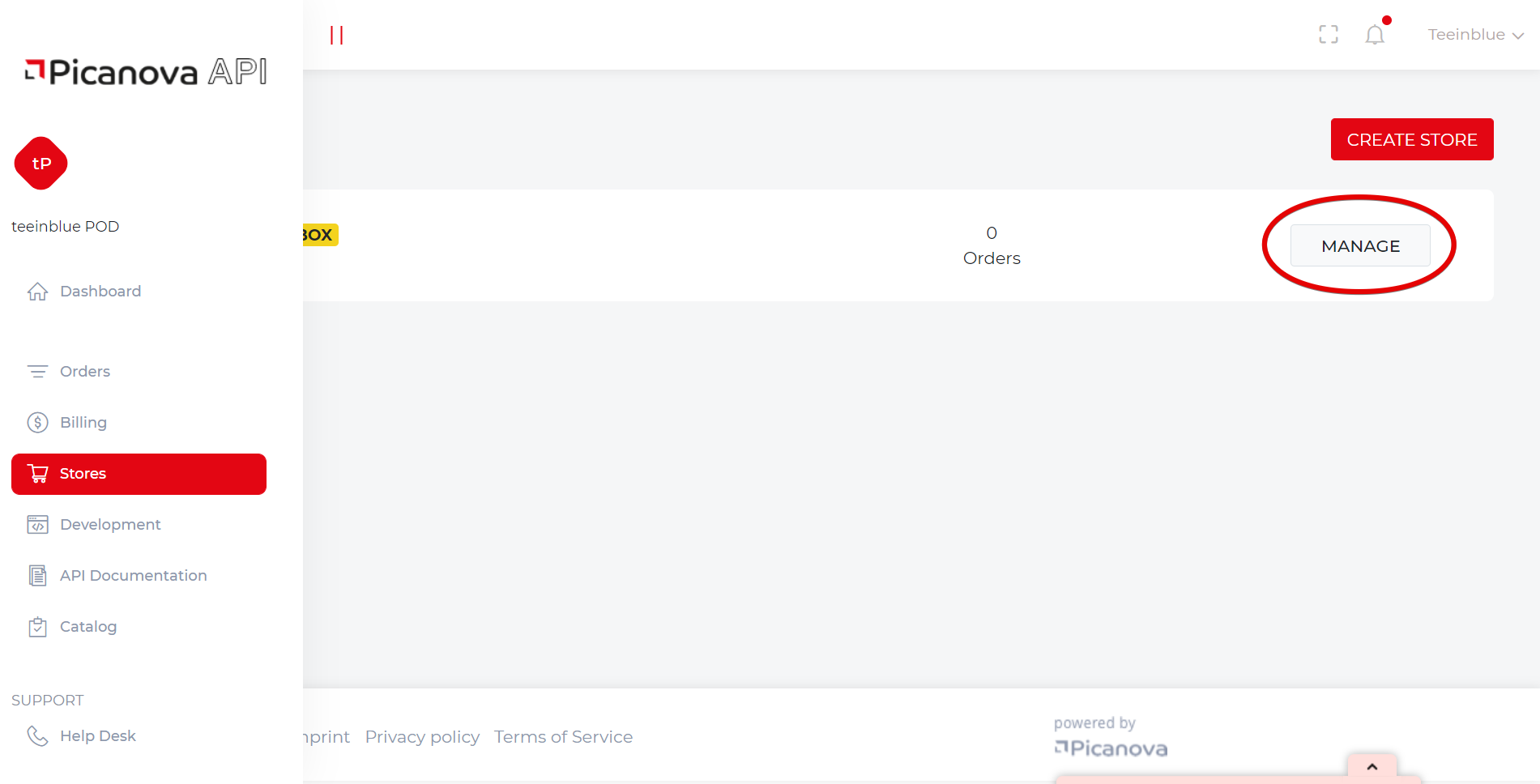Click the CREATE STORE button
The height and width of the screenshot is (784, 1540).
(x=1412, y=139)
